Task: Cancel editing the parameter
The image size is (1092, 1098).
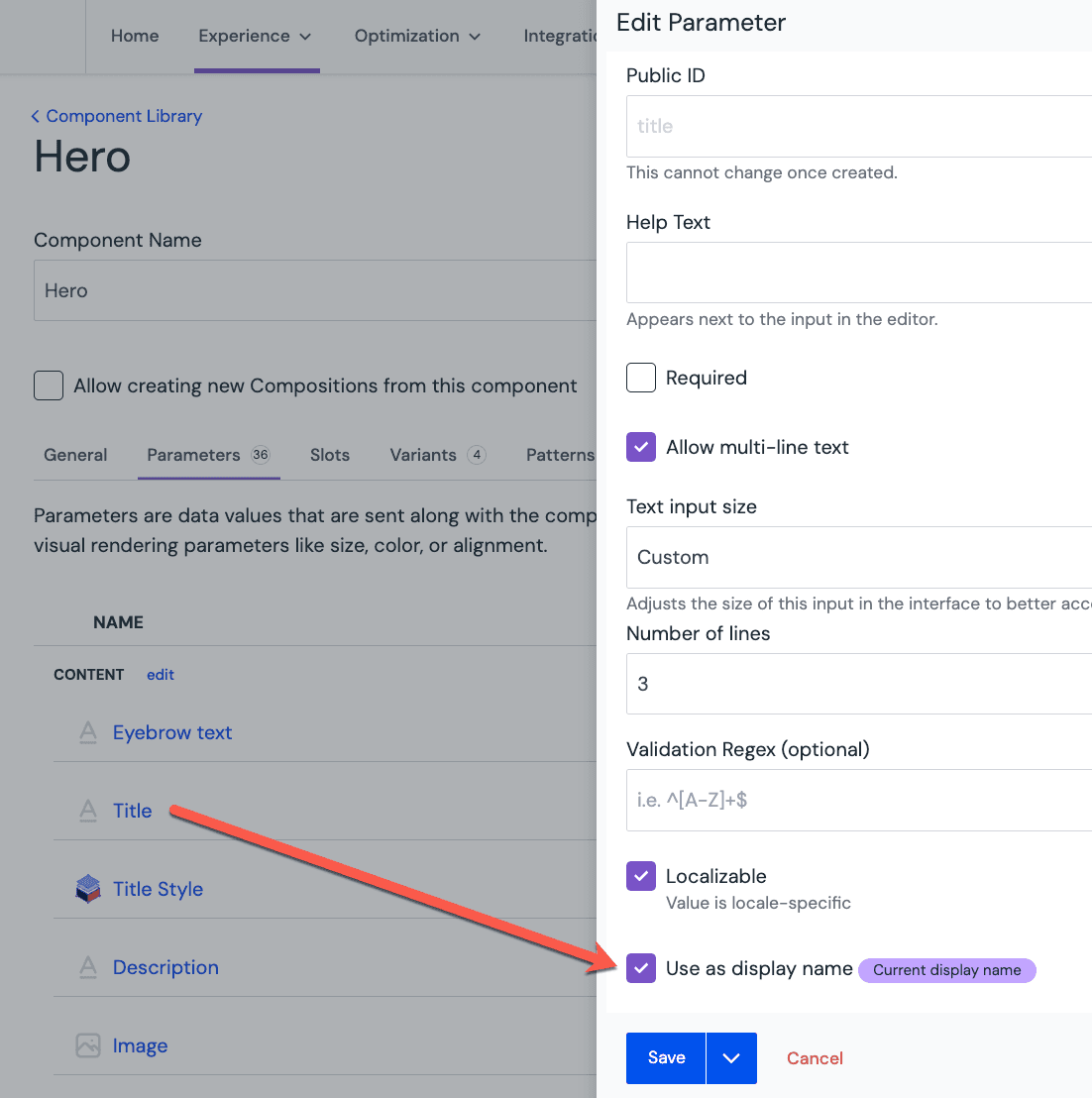Action: pos(815,1058)
